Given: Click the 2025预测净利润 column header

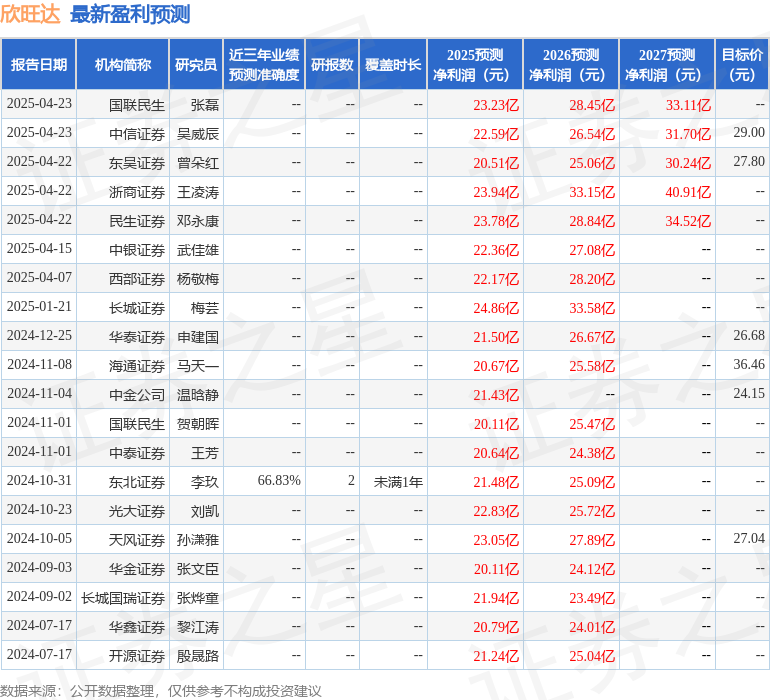Looking at the screenshot, I should (x=475, y=64).
